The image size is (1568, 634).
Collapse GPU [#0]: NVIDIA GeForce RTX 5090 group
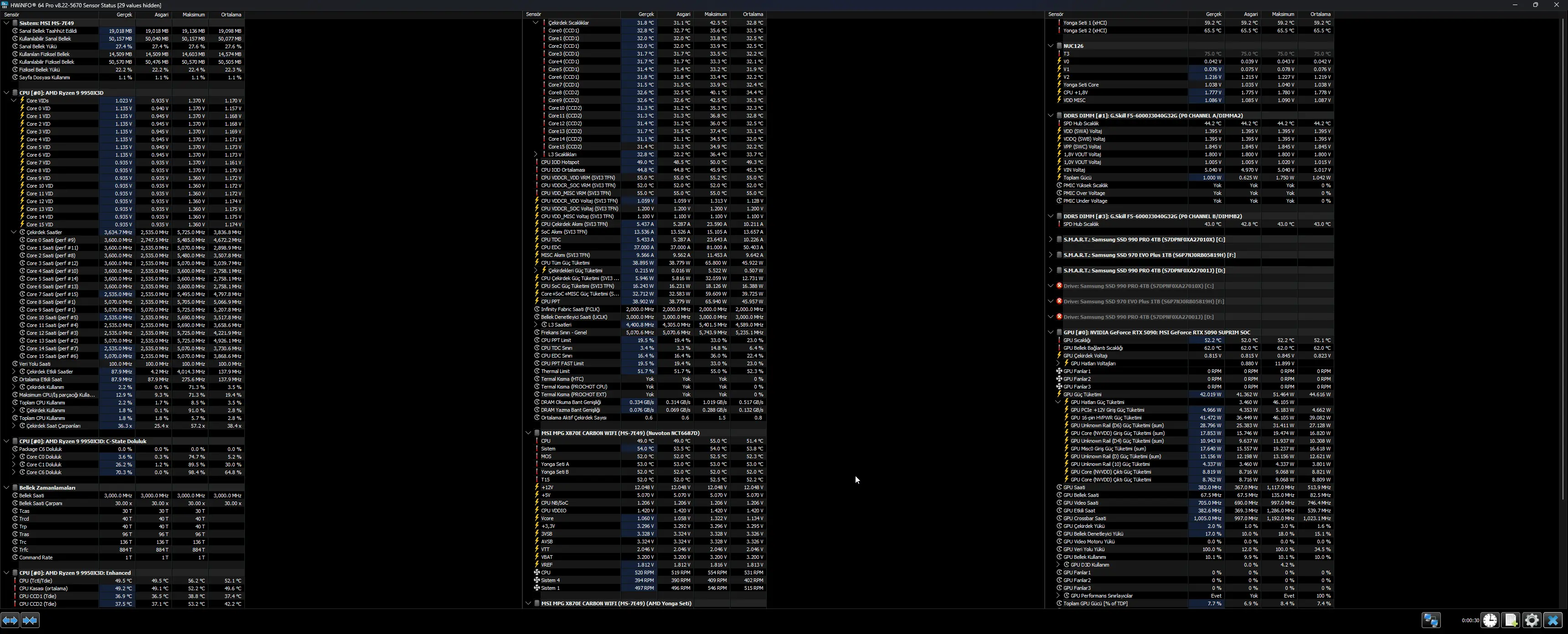1051,332
